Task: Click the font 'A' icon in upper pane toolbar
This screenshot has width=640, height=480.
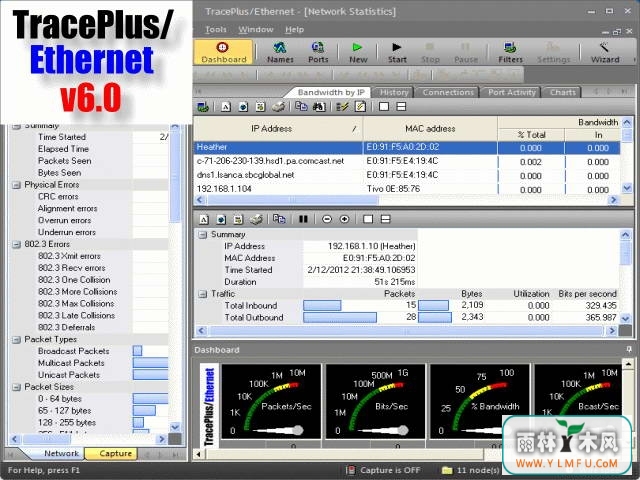Action: pos(226,107)
